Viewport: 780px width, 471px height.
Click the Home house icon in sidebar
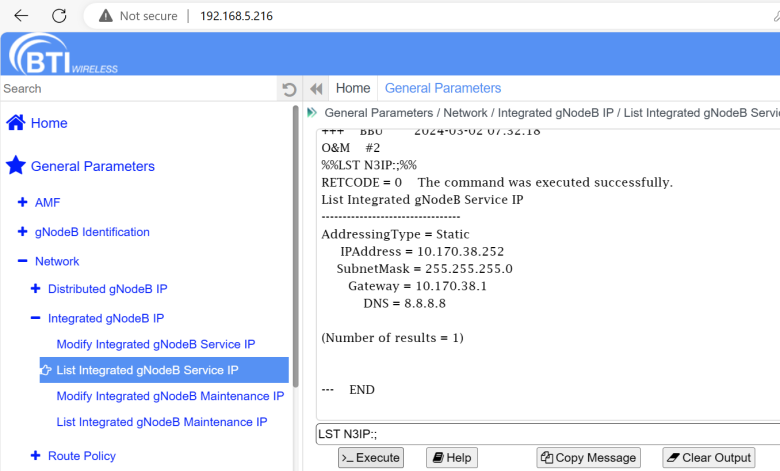click(x=16, y=123)
